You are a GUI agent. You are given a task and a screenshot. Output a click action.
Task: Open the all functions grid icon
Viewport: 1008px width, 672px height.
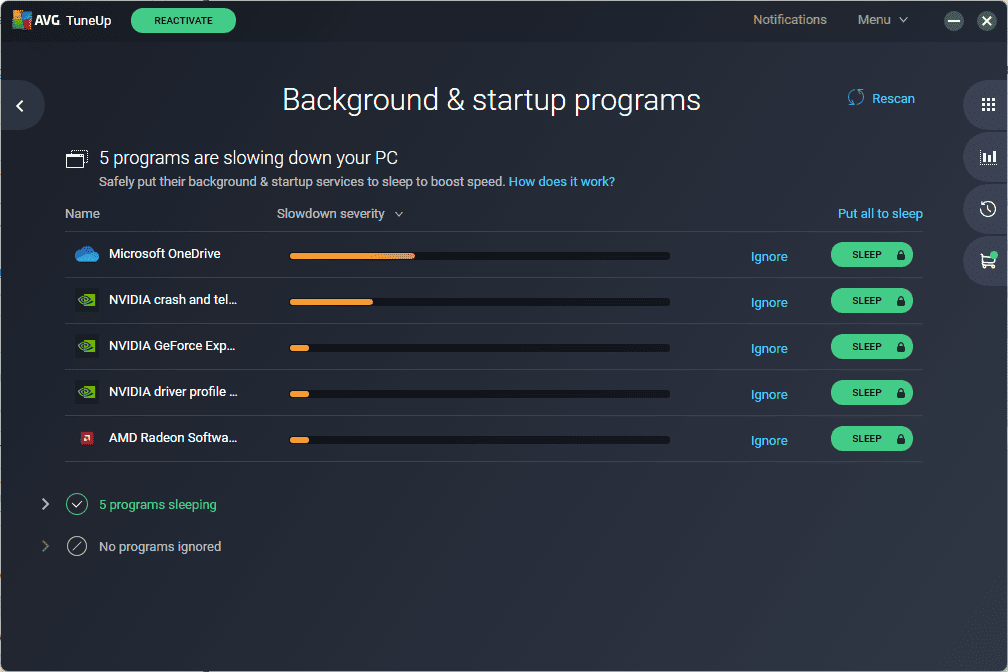click(988, 105)
